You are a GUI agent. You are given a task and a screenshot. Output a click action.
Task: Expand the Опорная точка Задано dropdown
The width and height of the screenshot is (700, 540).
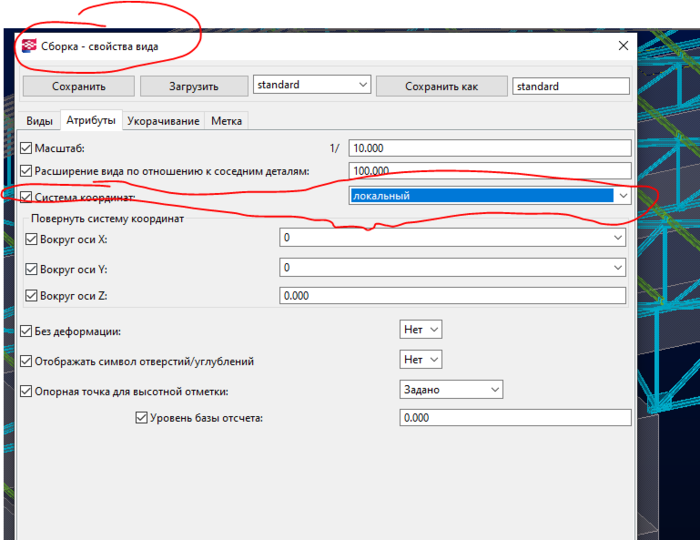coord(451,389)
